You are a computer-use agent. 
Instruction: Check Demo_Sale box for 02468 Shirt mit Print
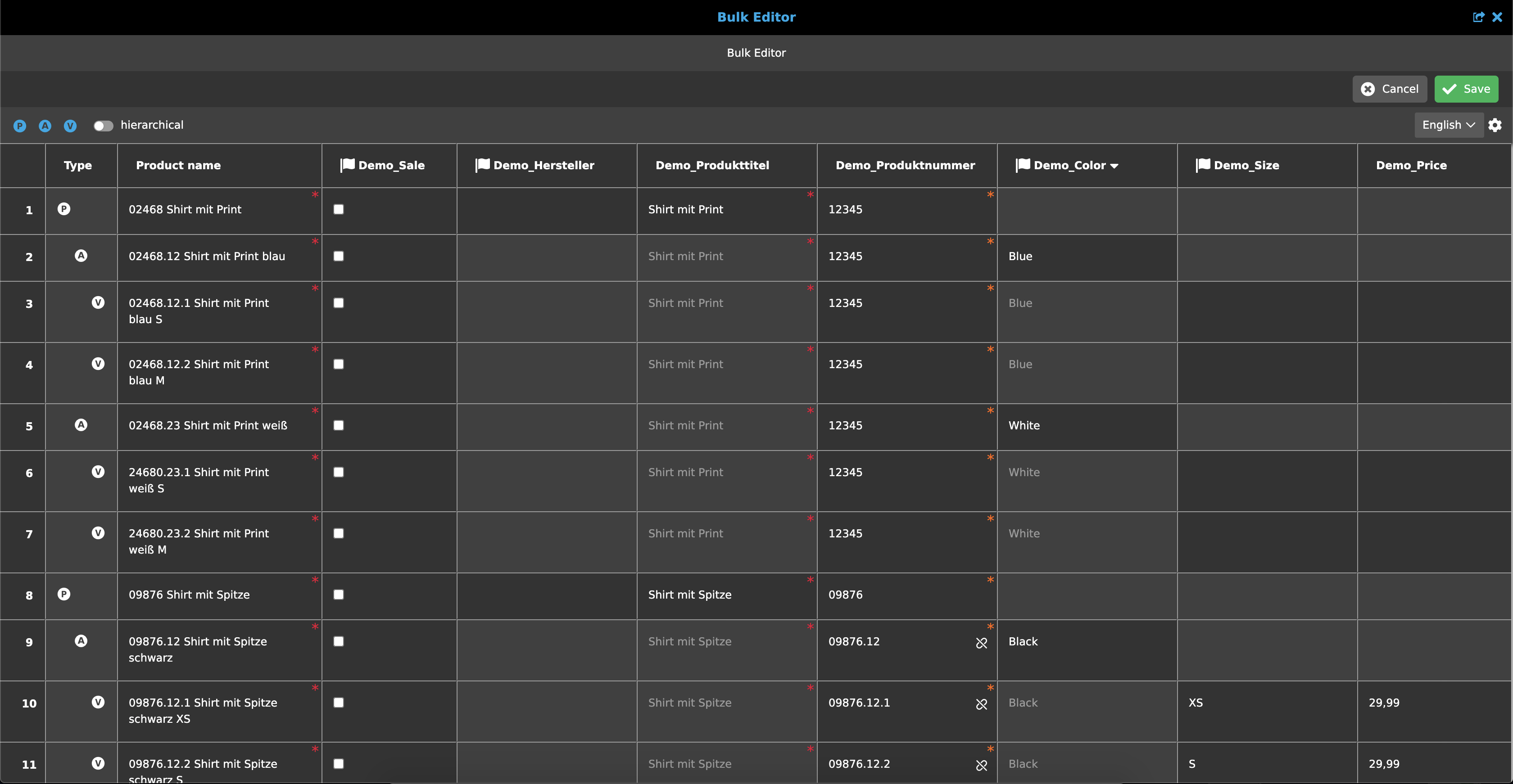tap(338, 209)
